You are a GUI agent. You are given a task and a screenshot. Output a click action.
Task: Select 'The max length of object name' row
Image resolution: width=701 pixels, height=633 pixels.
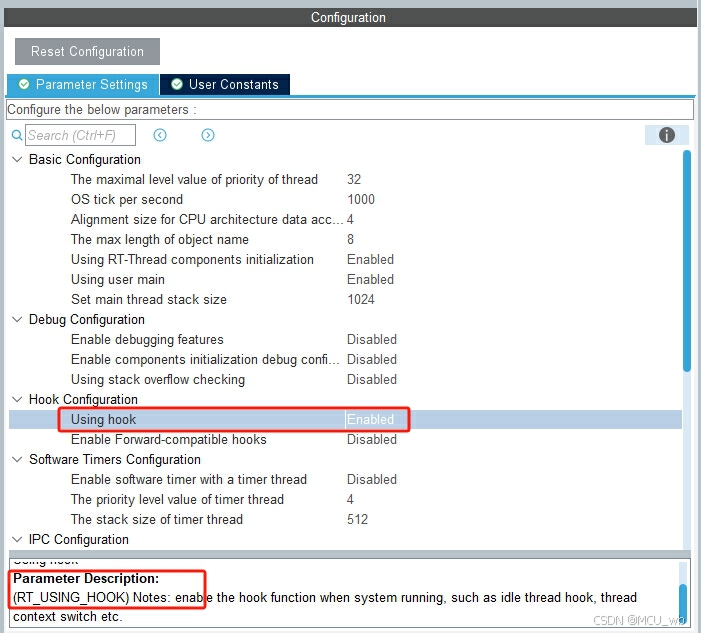coord(160,240)
